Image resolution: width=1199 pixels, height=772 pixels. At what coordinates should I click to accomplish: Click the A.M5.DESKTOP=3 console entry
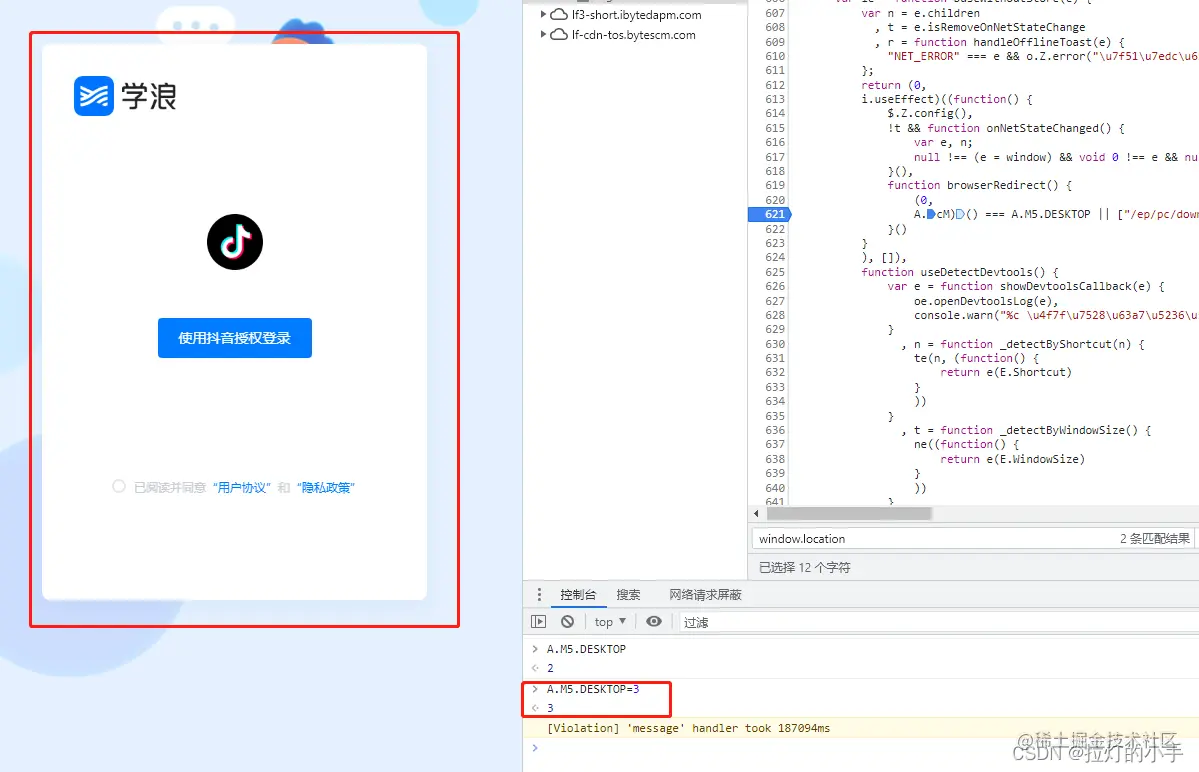tap(593, 689)
